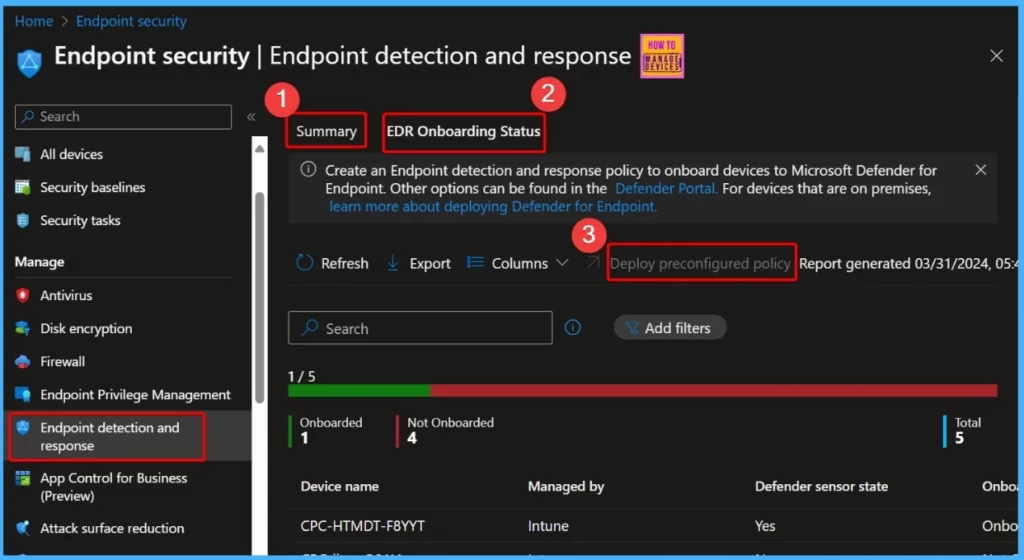
Task: Open All devices in sidebar
Action: click(x=71, y=154)
